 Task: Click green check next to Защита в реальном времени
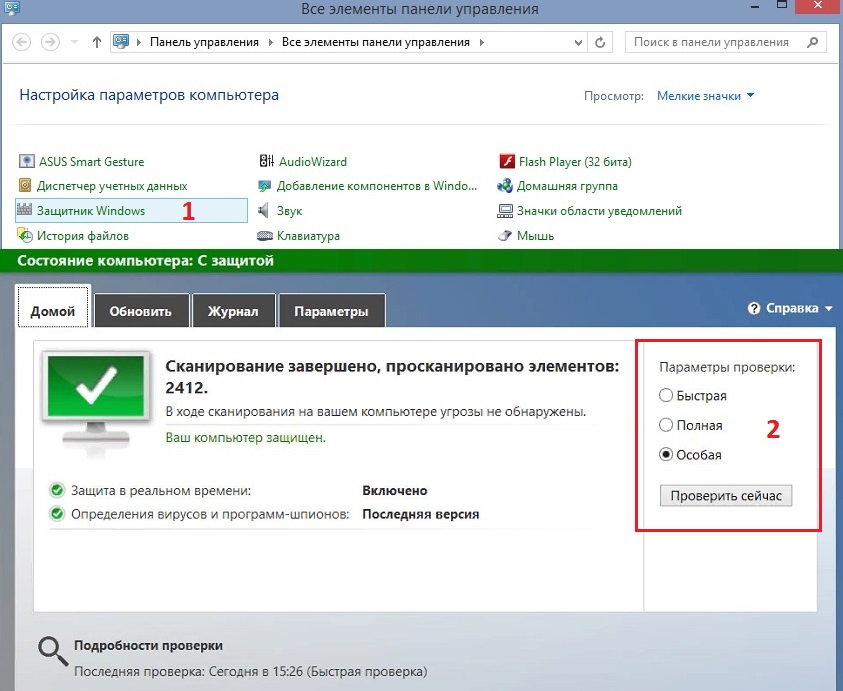[56, 490]
